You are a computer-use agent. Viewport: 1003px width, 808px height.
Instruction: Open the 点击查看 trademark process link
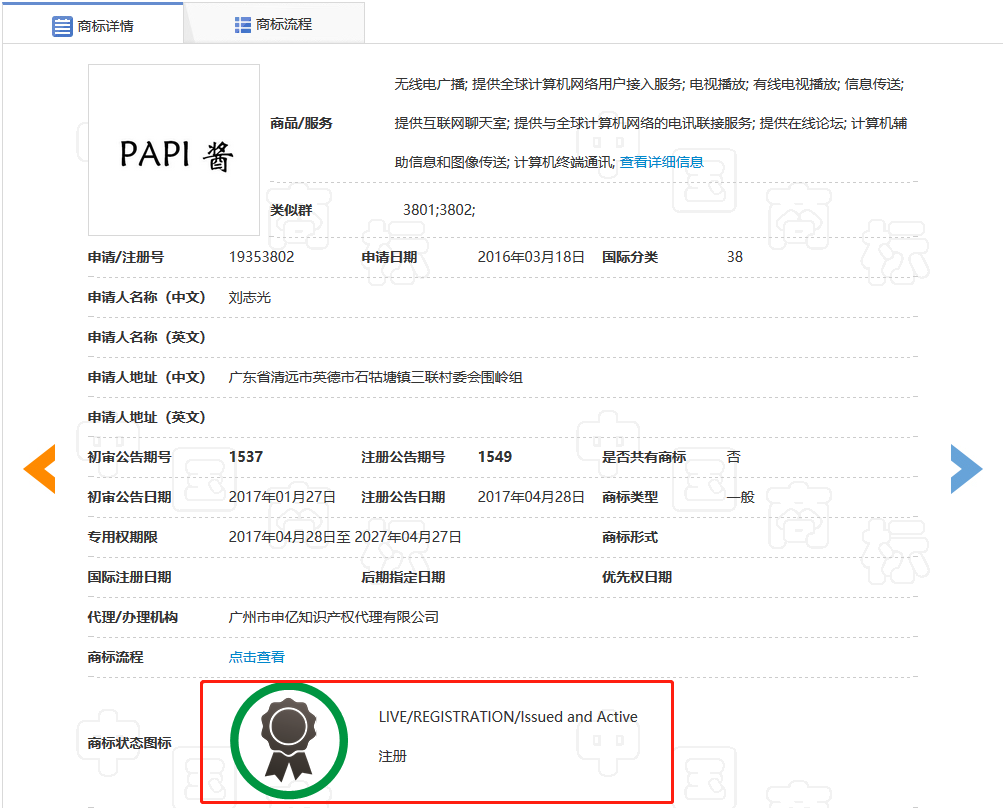click(x=257, y=657)
